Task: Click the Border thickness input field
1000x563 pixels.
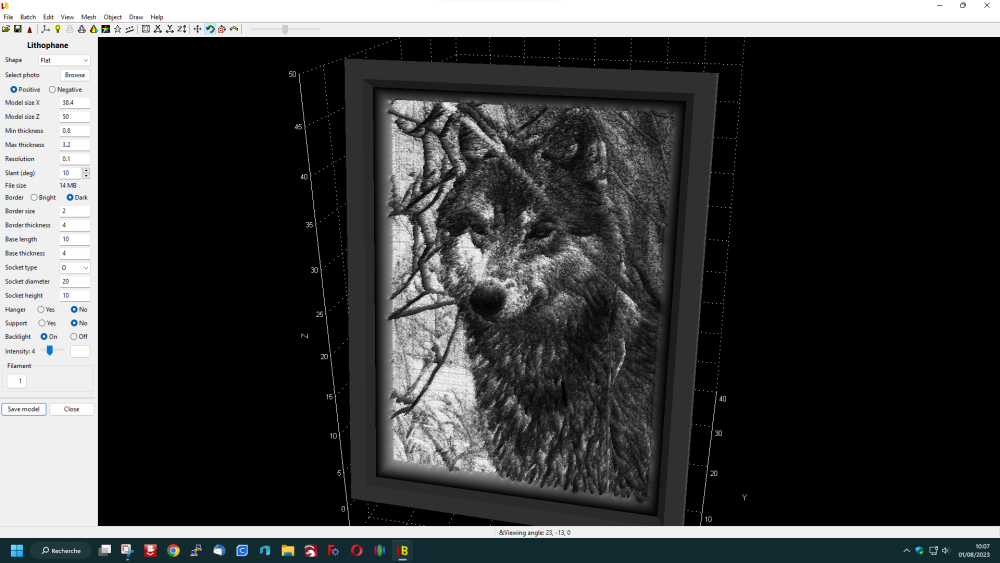Action: coord(75,225)
